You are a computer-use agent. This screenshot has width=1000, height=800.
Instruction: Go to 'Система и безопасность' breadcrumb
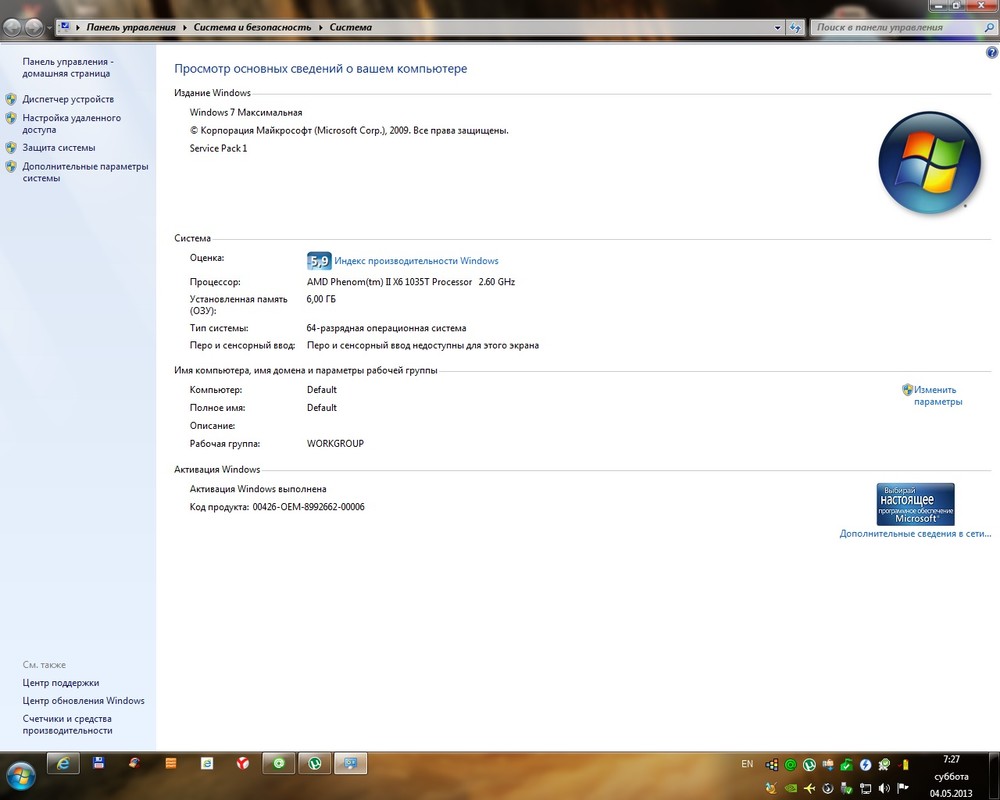coord(253,27)
